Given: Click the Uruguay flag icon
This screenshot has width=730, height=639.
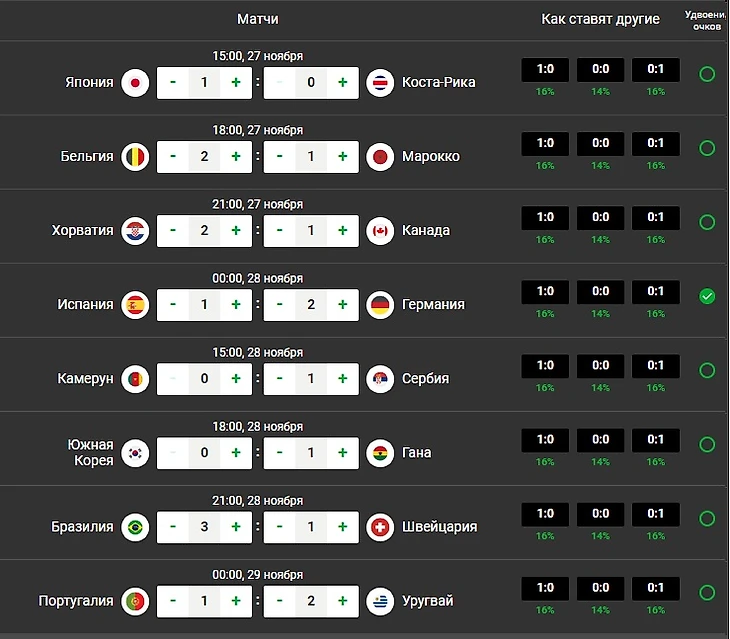Looking at the screenshot, I should click(379, 601).
